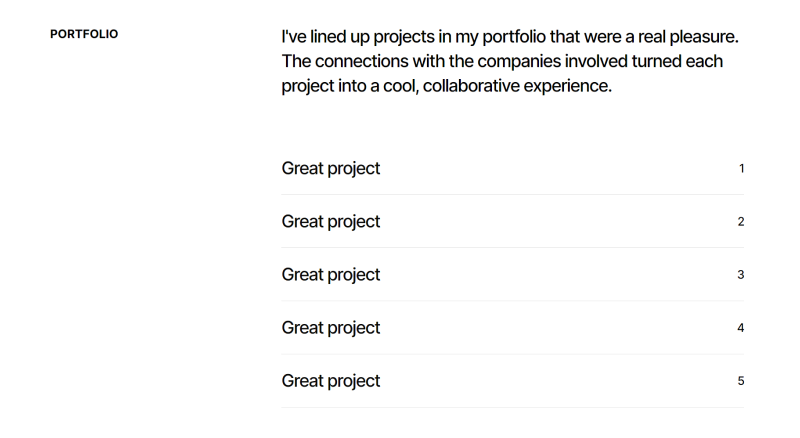Viewport: 800px width, 438px height.
Task: Click the number 2 at row end
Action: coord(741,221)
